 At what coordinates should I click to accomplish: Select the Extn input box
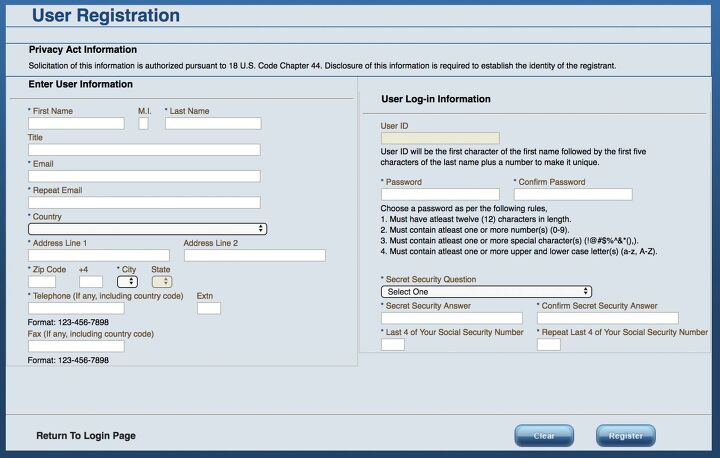tap(209, 308)
